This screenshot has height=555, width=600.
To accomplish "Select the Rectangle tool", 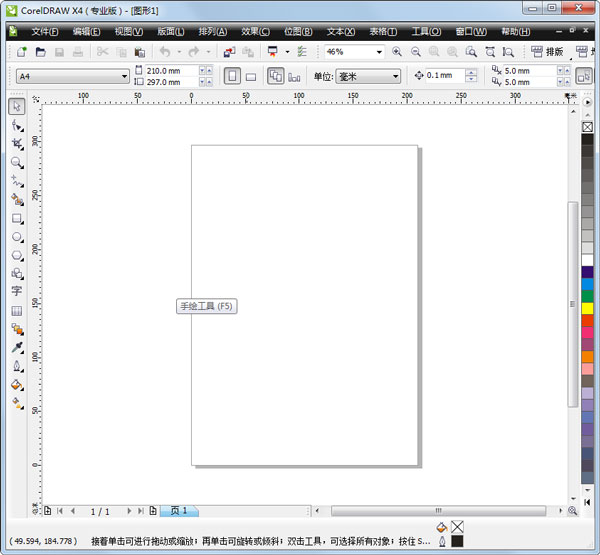I will 17,218.
